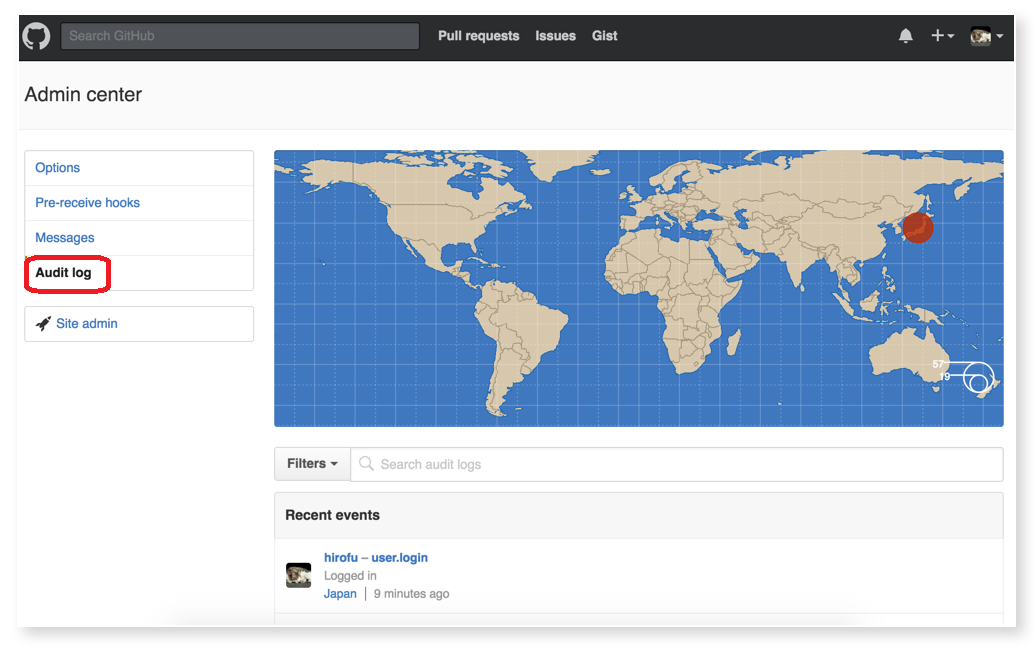Focus the Search GitHub field
This screenshot has width=1036, height=647.
pyautogui.click(x=240, y=36)
